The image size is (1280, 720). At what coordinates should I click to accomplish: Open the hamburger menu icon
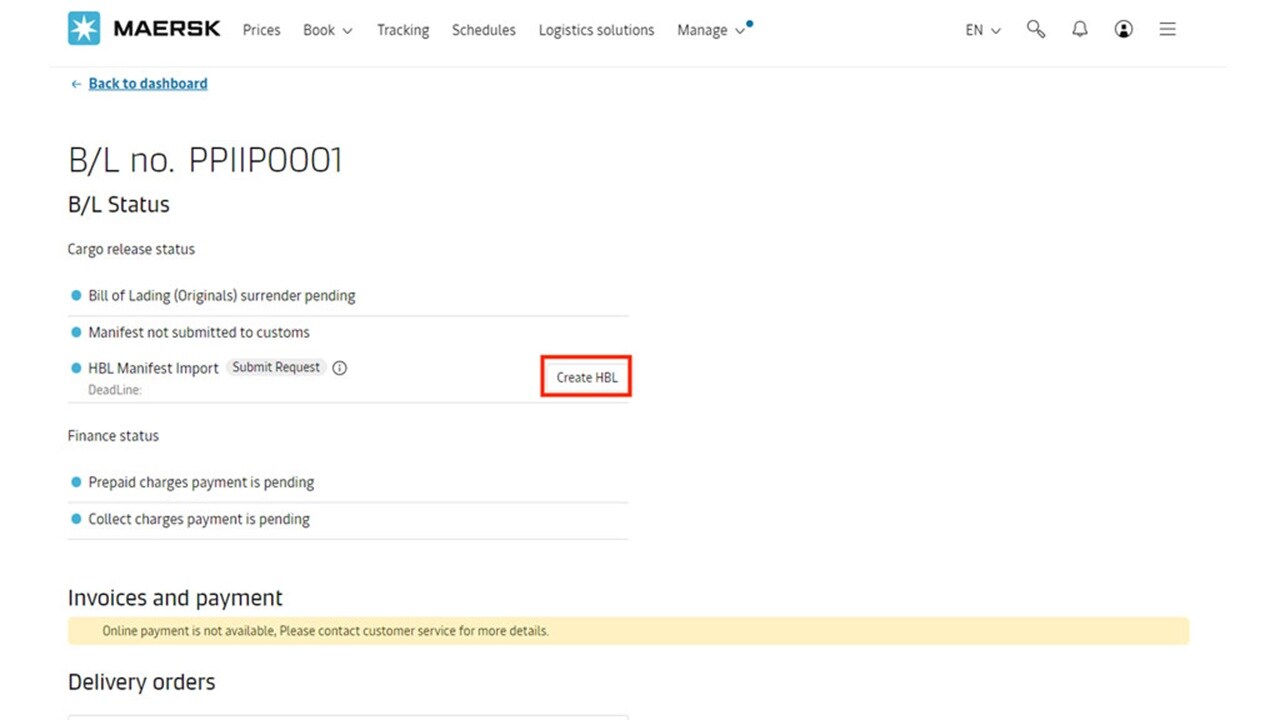tap(1167, 30)
